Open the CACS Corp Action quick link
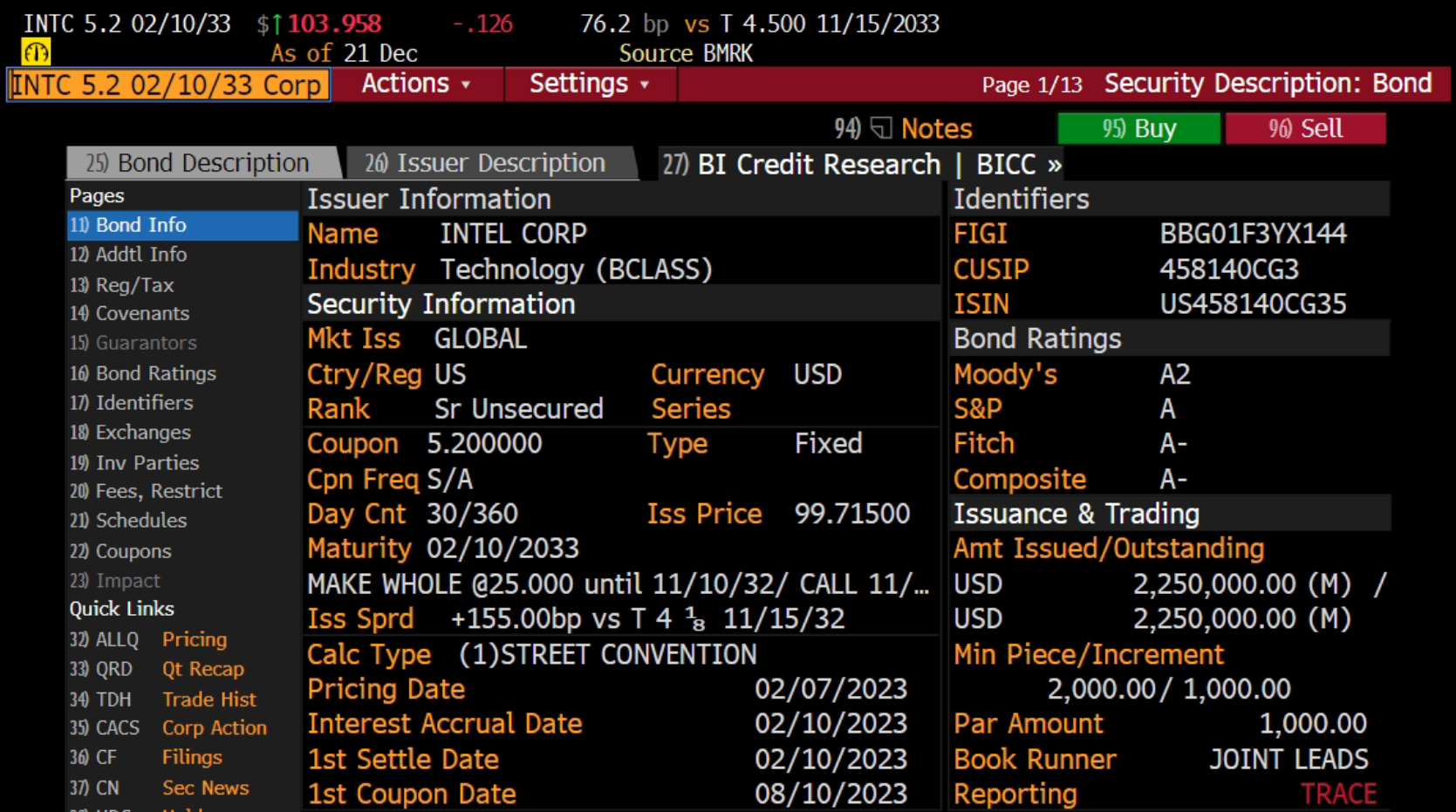This screenshot has width=1456, height=812. [x=168, y=727]
